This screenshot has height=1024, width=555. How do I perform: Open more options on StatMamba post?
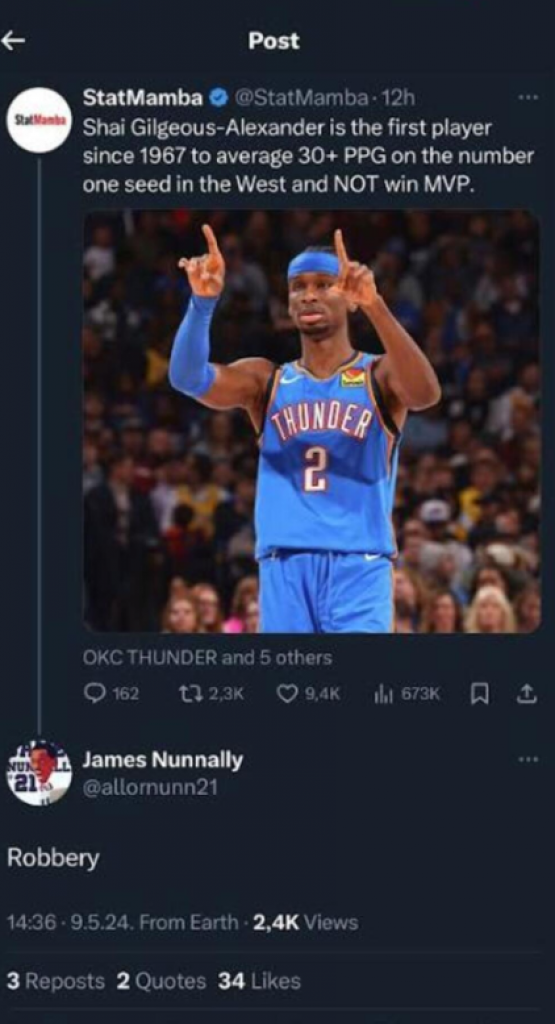click(x=528, y=98)
